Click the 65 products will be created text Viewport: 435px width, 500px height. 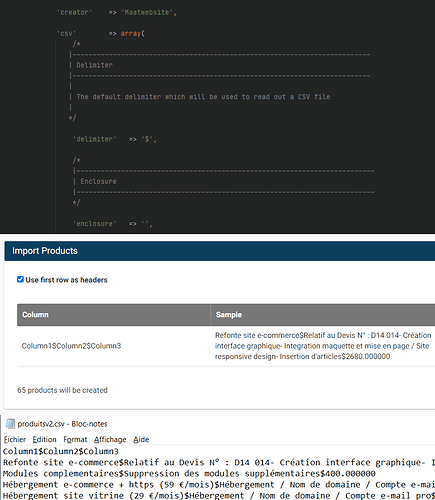tap(62, 390)
